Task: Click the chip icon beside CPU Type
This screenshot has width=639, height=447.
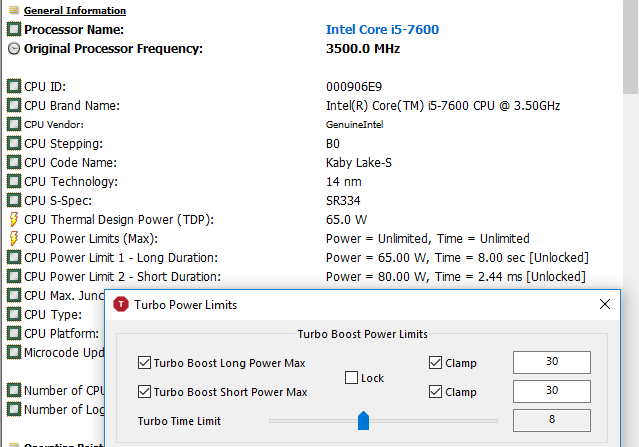Action: 14,315
